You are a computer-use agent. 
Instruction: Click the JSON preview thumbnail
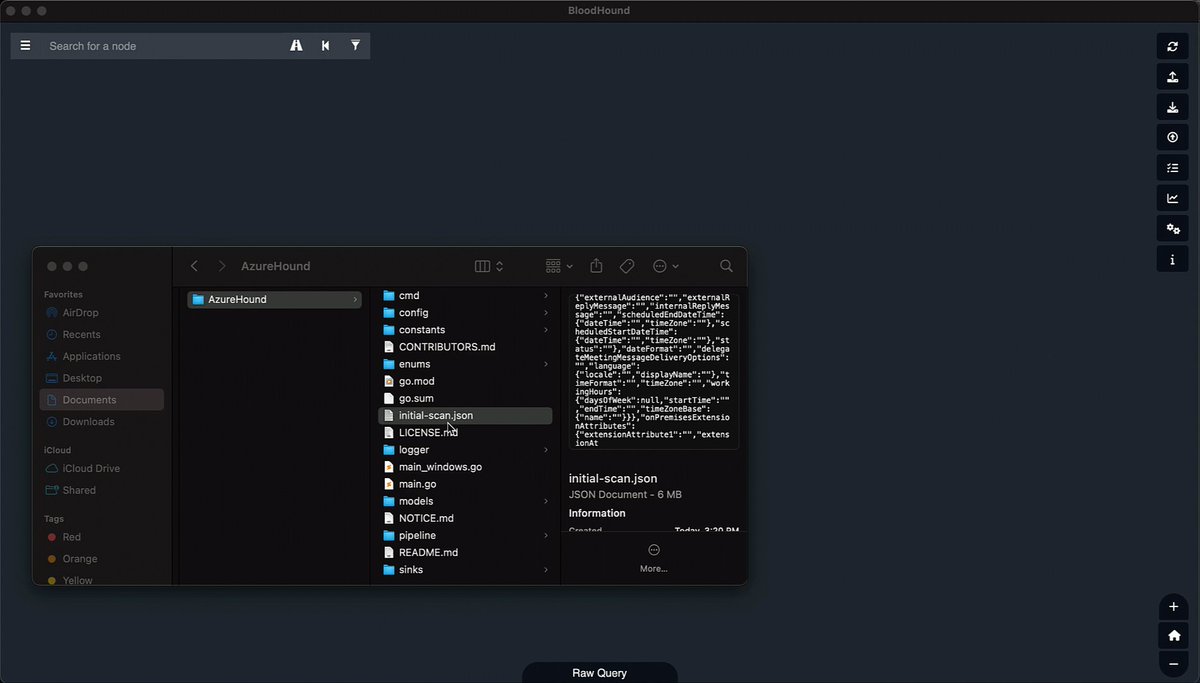(654, 371)
